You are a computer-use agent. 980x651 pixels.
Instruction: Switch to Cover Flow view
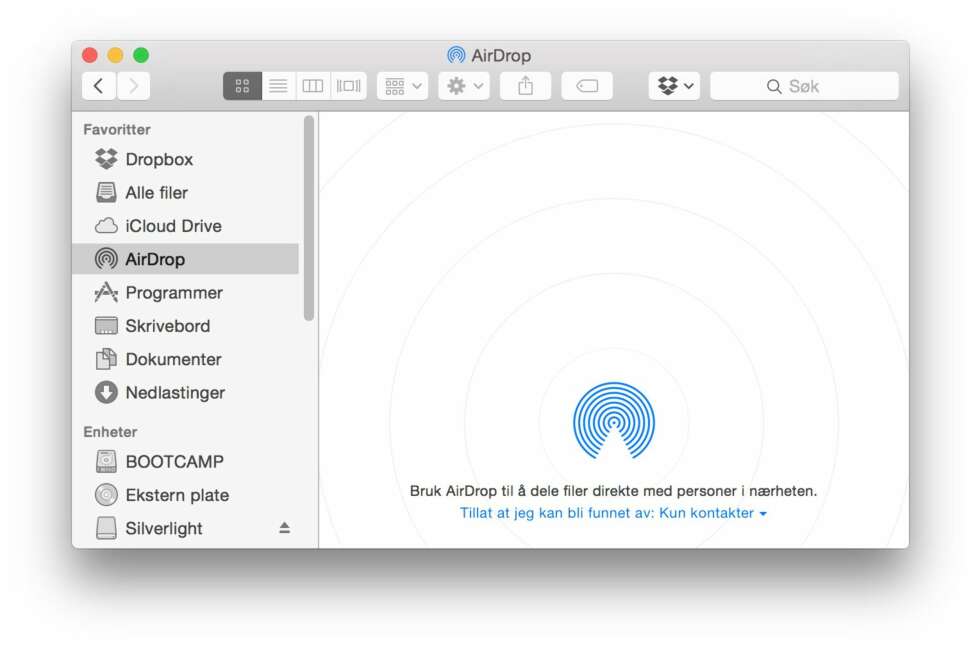click(x=349, y=86)
